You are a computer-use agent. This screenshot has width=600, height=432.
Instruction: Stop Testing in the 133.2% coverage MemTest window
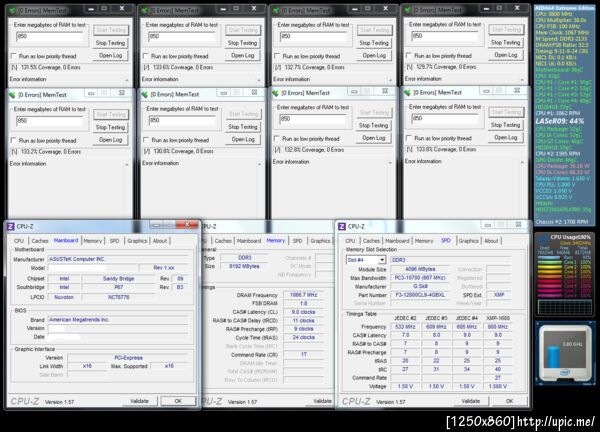click(111, 127)
